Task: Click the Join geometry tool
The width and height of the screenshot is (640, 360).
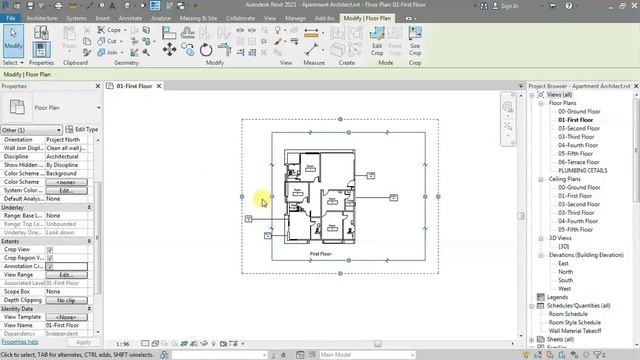Action: tap(108, 52)
